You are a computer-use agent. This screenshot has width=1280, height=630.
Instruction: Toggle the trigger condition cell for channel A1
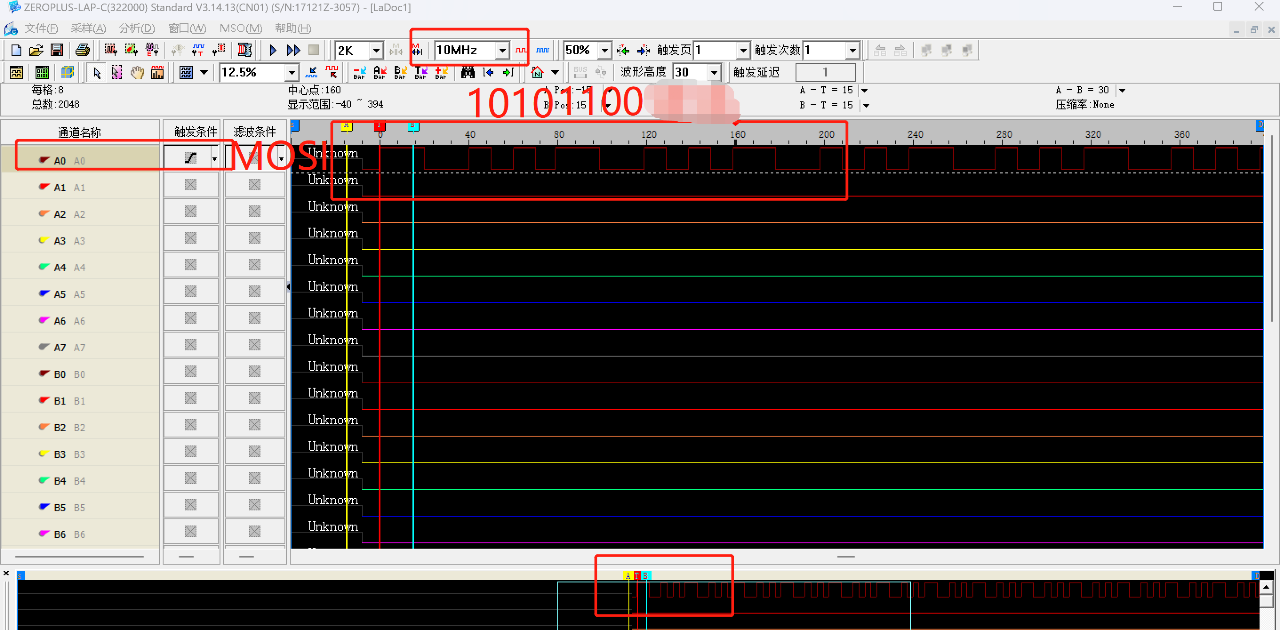(x=191, y=183)
